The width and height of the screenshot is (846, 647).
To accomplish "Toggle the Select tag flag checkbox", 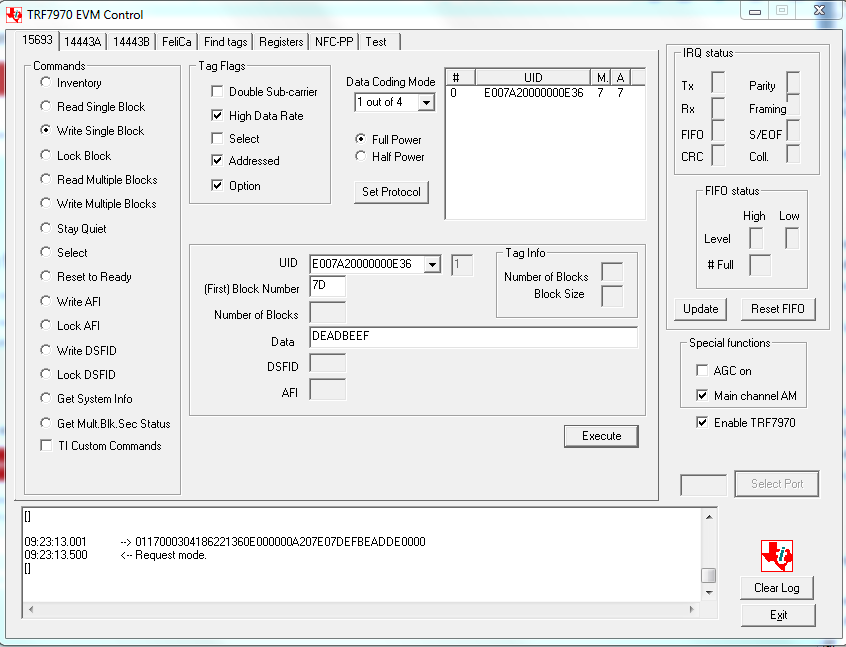I will (217, 138).
